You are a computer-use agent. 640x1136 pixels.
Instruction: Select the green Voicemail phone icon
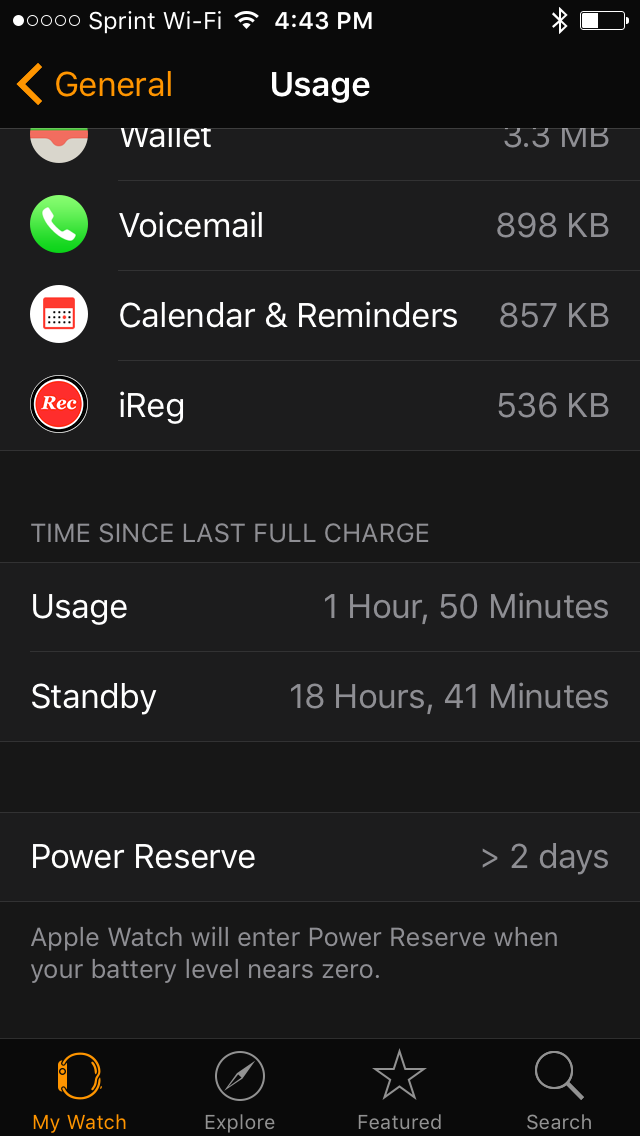pos(59,225)
